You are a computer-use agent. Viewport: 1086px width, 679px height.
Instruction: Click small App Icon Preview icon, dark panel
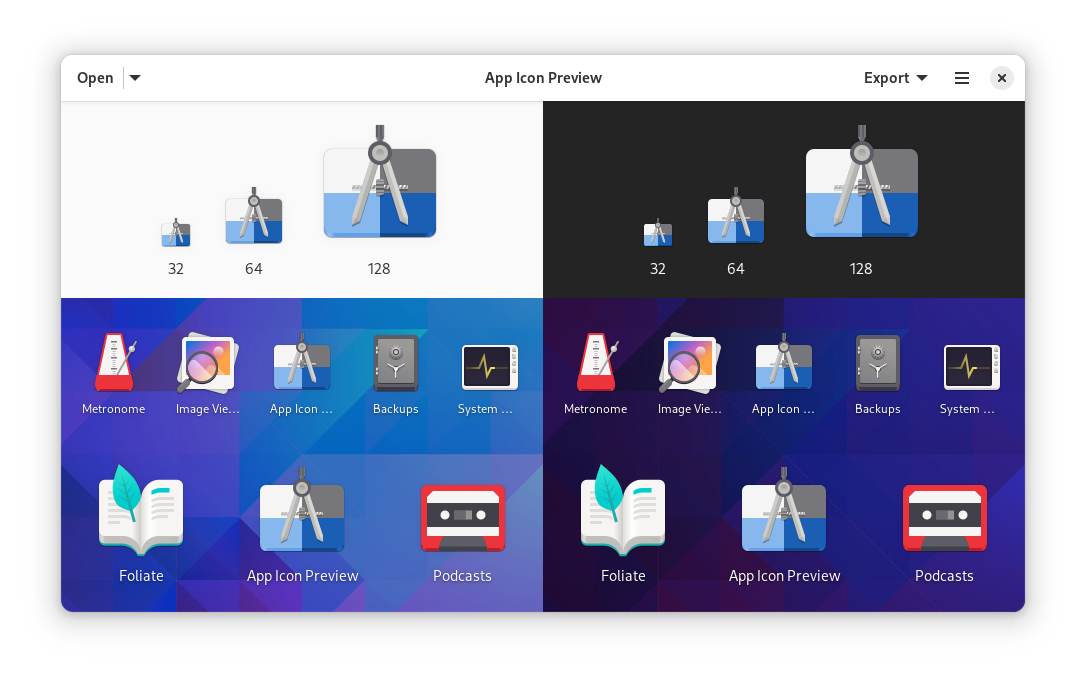pyautogui.click(x=783, y=362)
